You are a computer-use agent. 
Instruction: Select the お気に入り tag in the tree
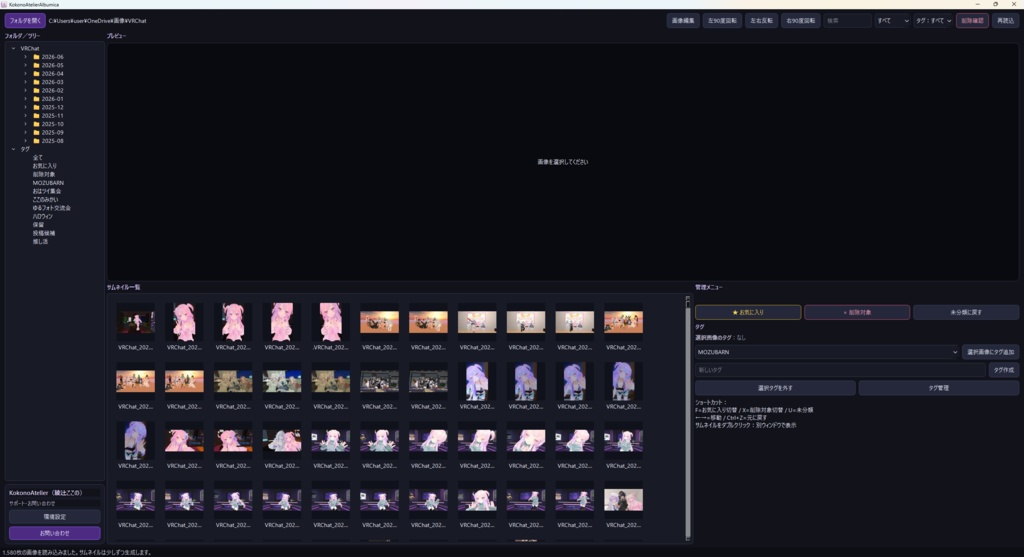(x=44, y=166)
